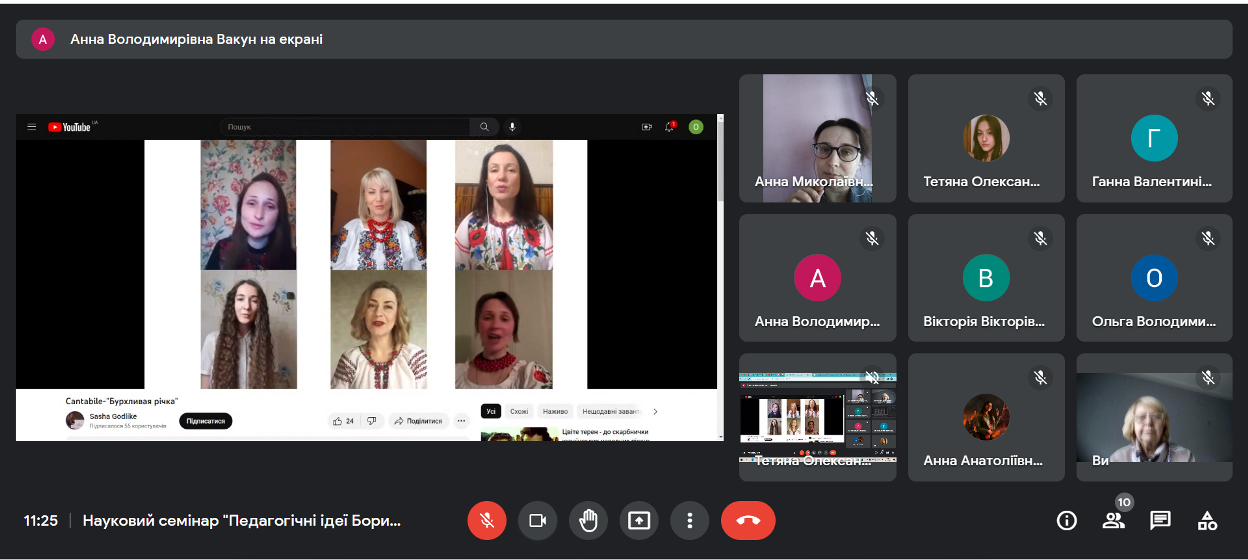The width and height of the screenshot is (1248, 560).
Task: Click the shared page vertical scrollbar
Action: (721, 276)
